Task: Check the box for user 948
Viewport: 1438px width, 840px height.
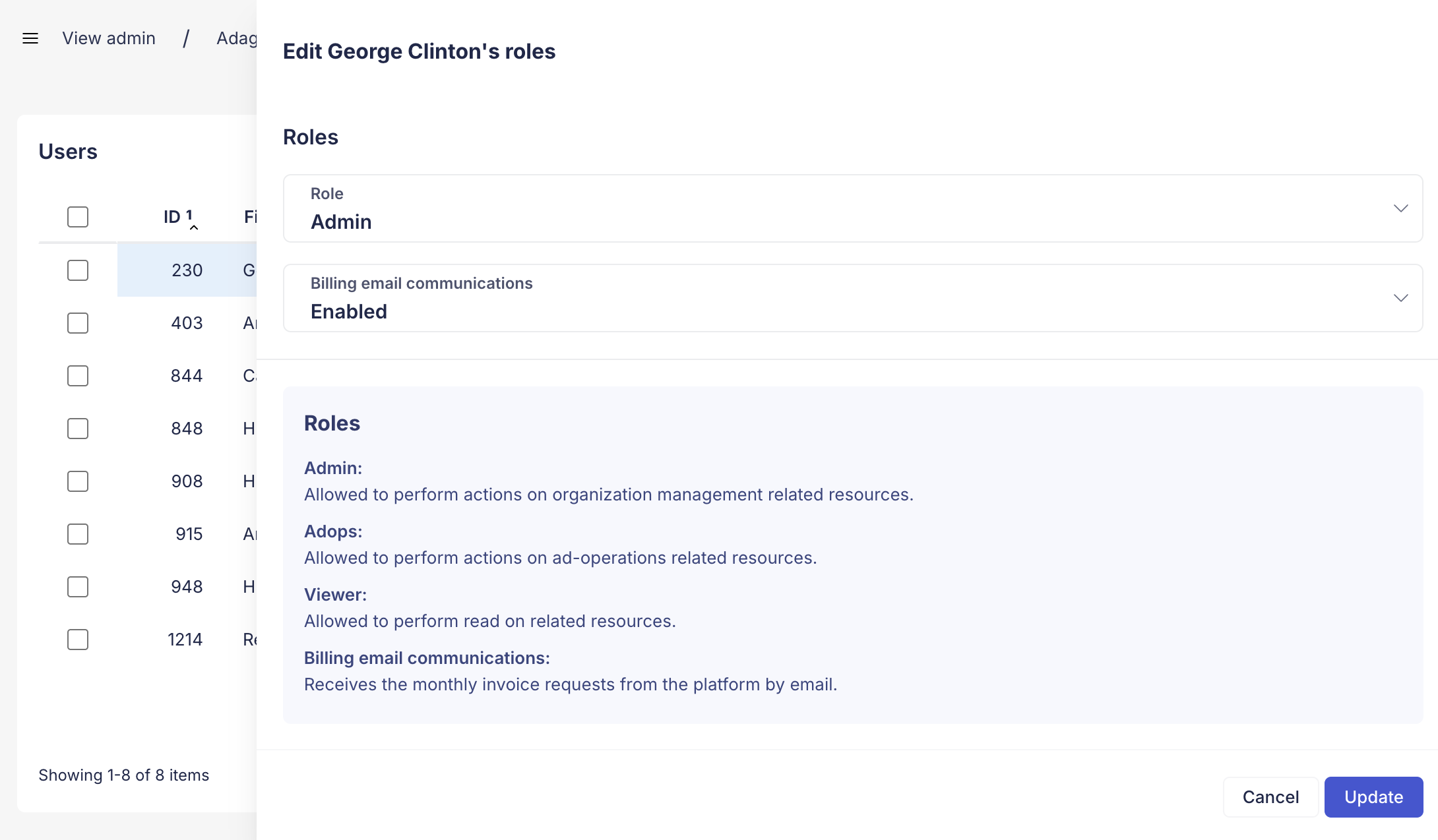Action: [78, 587]
